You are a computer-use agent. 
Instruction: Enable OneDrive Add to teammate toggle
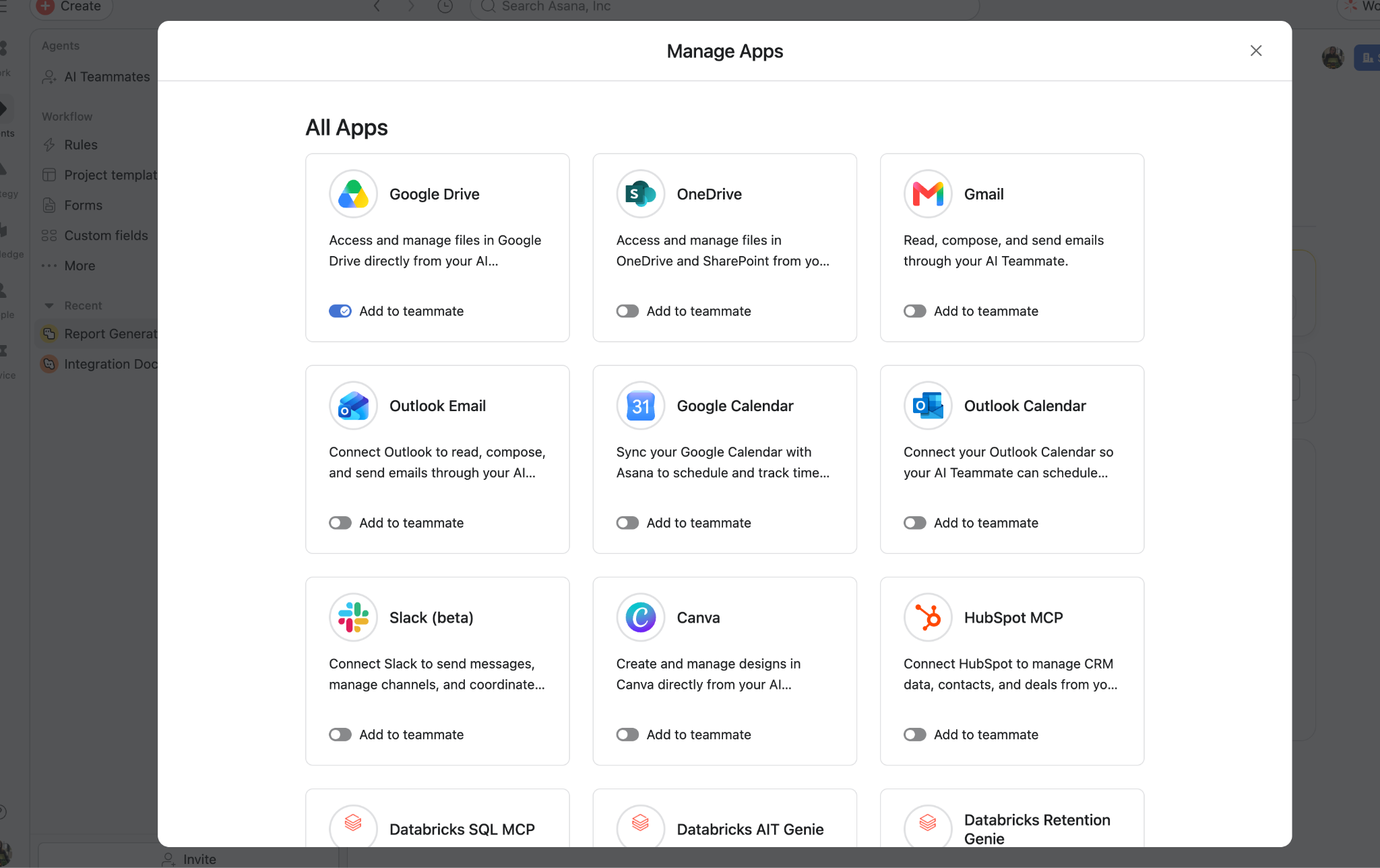[x=627, y=311]
